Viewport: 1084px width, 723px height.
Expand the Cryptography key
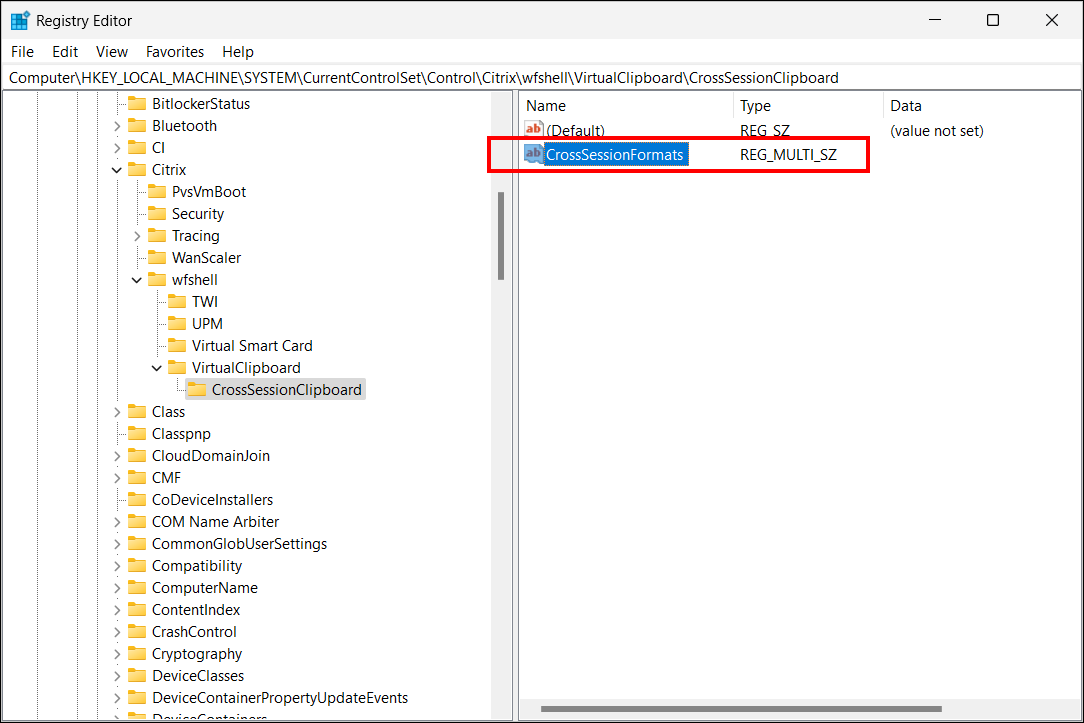click(117, 654)
